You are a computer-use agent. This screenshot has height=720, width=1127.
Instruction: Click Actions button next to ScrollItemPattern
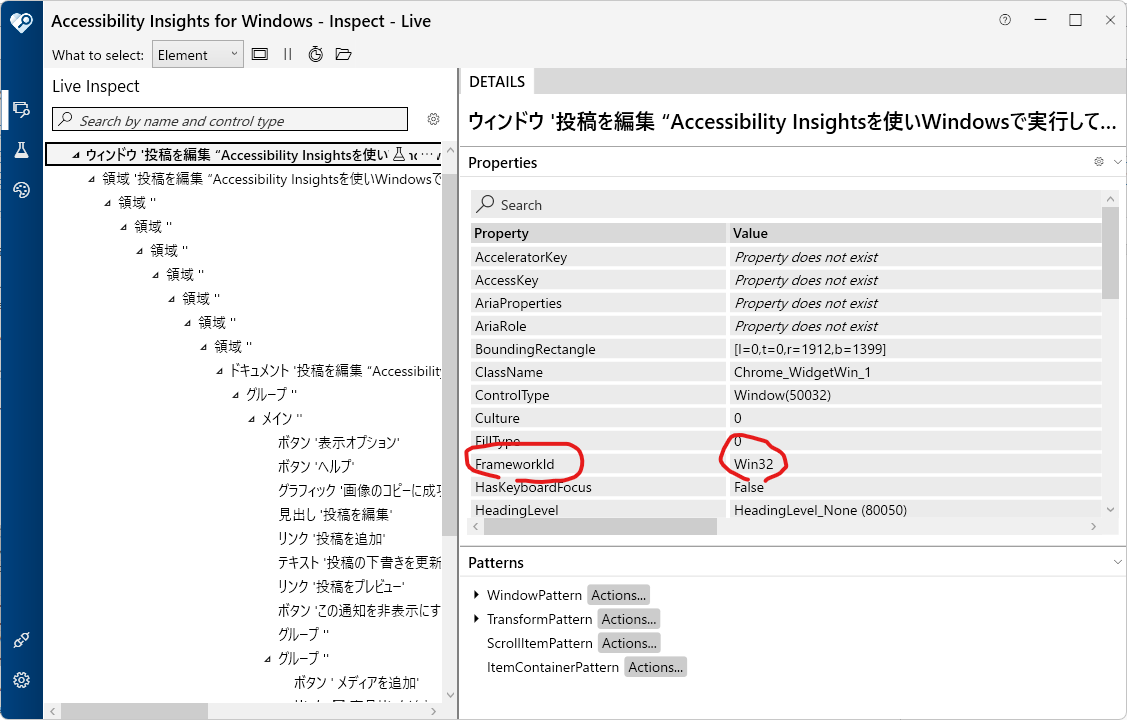click(x=629, y=643)
